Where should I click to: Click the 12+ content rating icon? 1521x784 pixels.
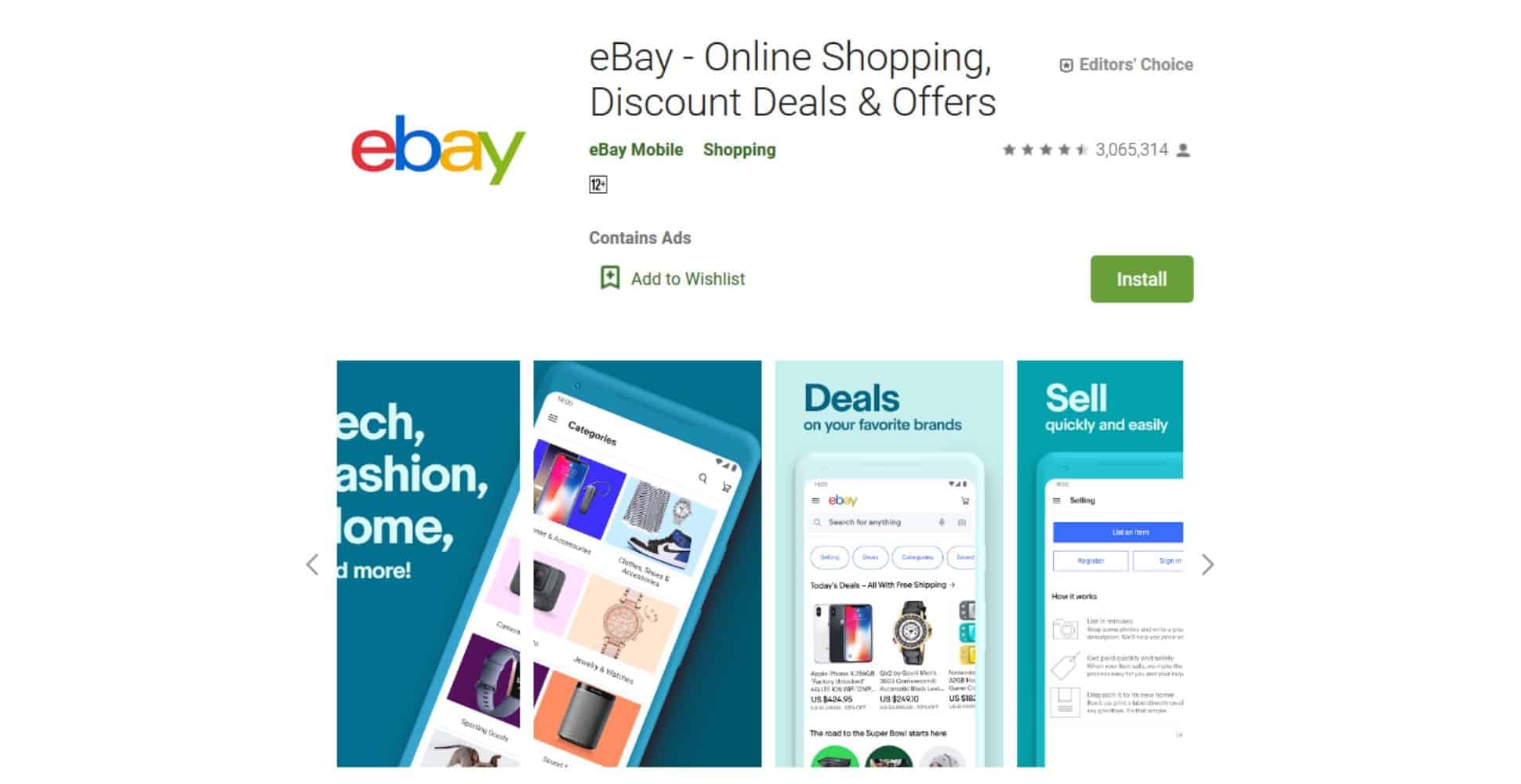[x=597, y=184]
